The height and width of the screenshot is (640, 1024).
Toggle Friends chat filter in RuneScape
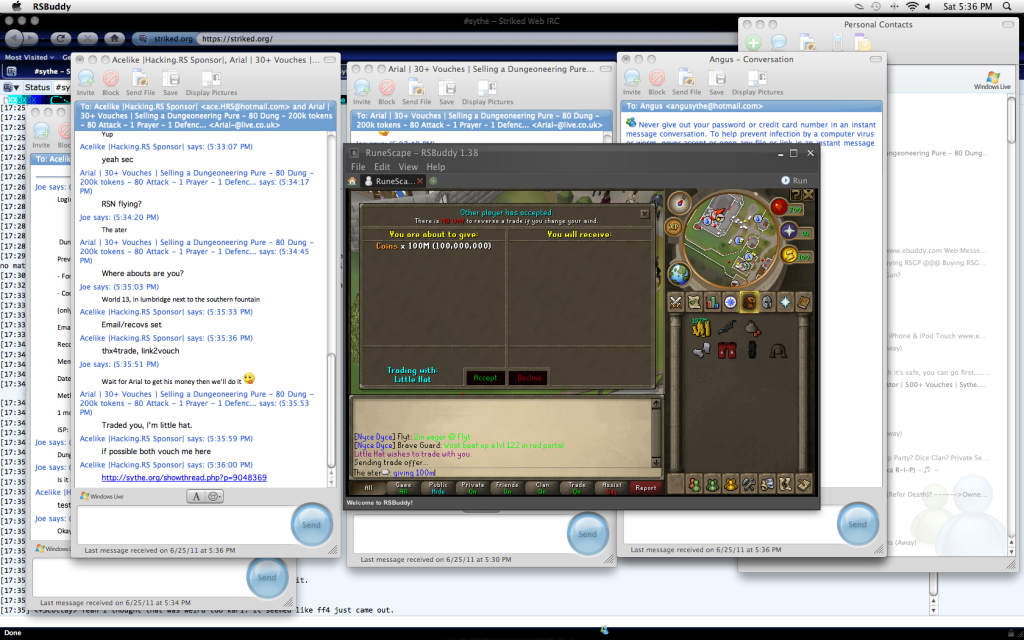(507, 488)
